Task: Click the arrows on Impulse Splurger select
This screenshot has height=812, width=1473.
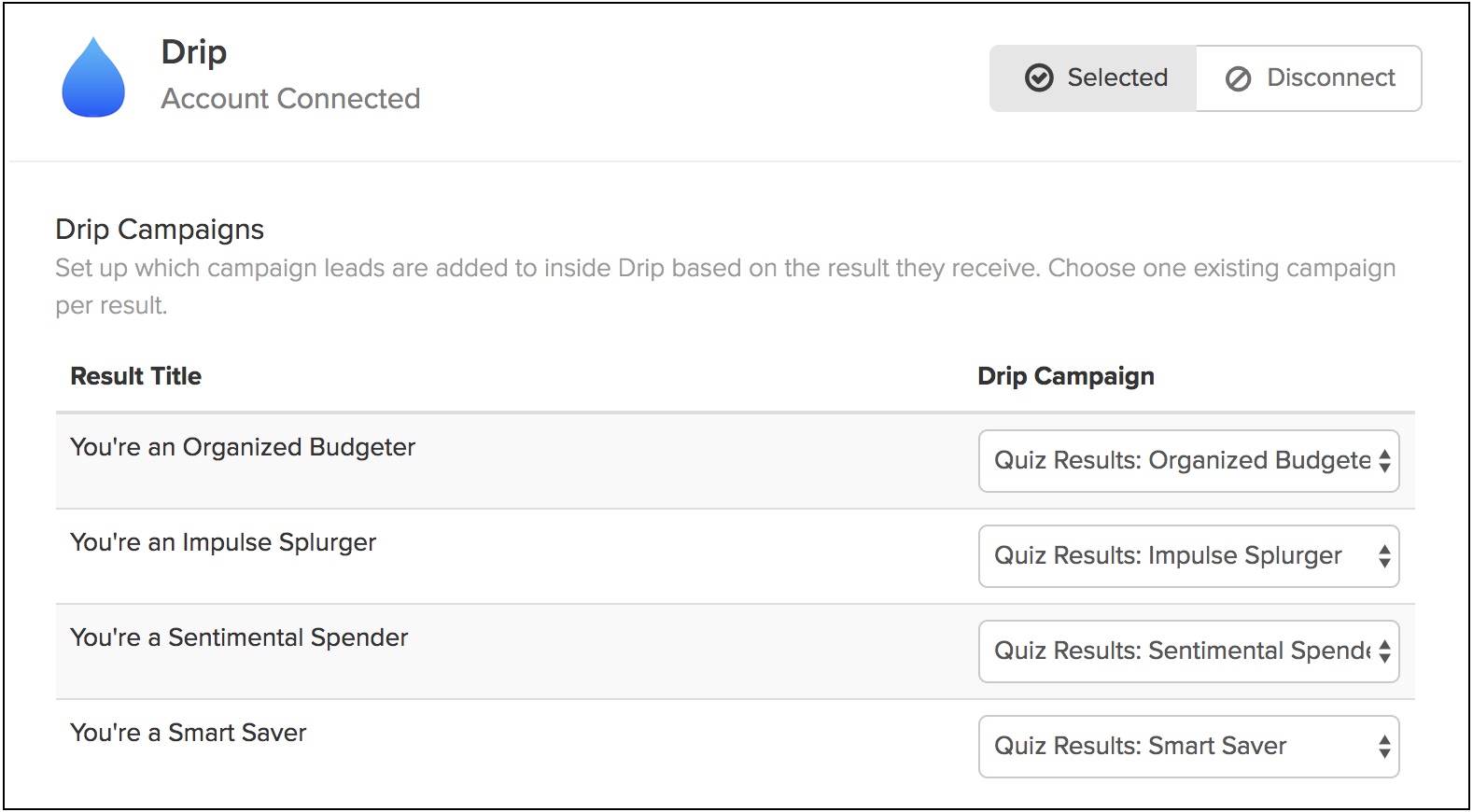Action: point(1384,556)
